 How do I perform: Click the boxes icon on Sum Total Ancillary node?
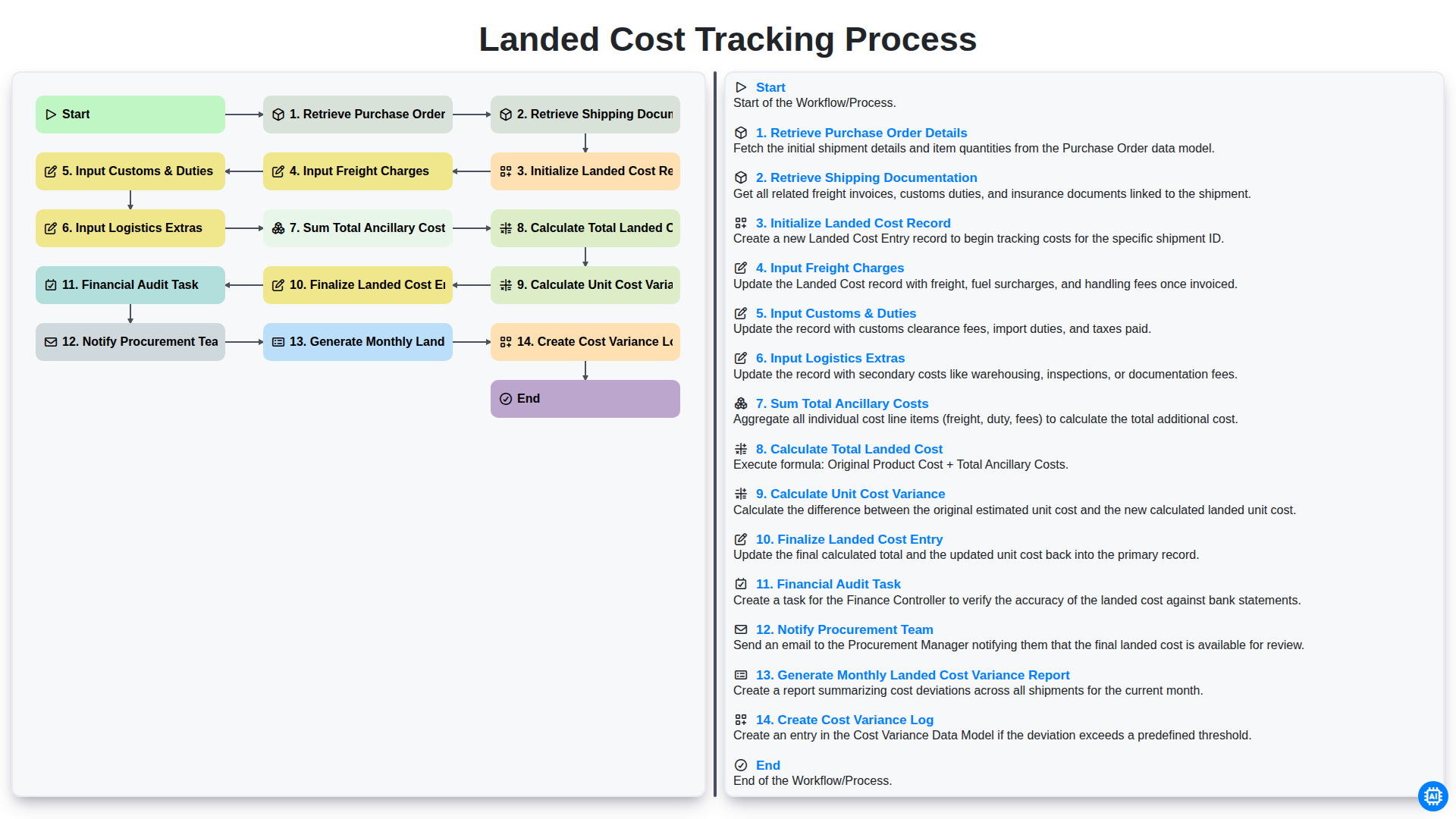coord(278,228)
